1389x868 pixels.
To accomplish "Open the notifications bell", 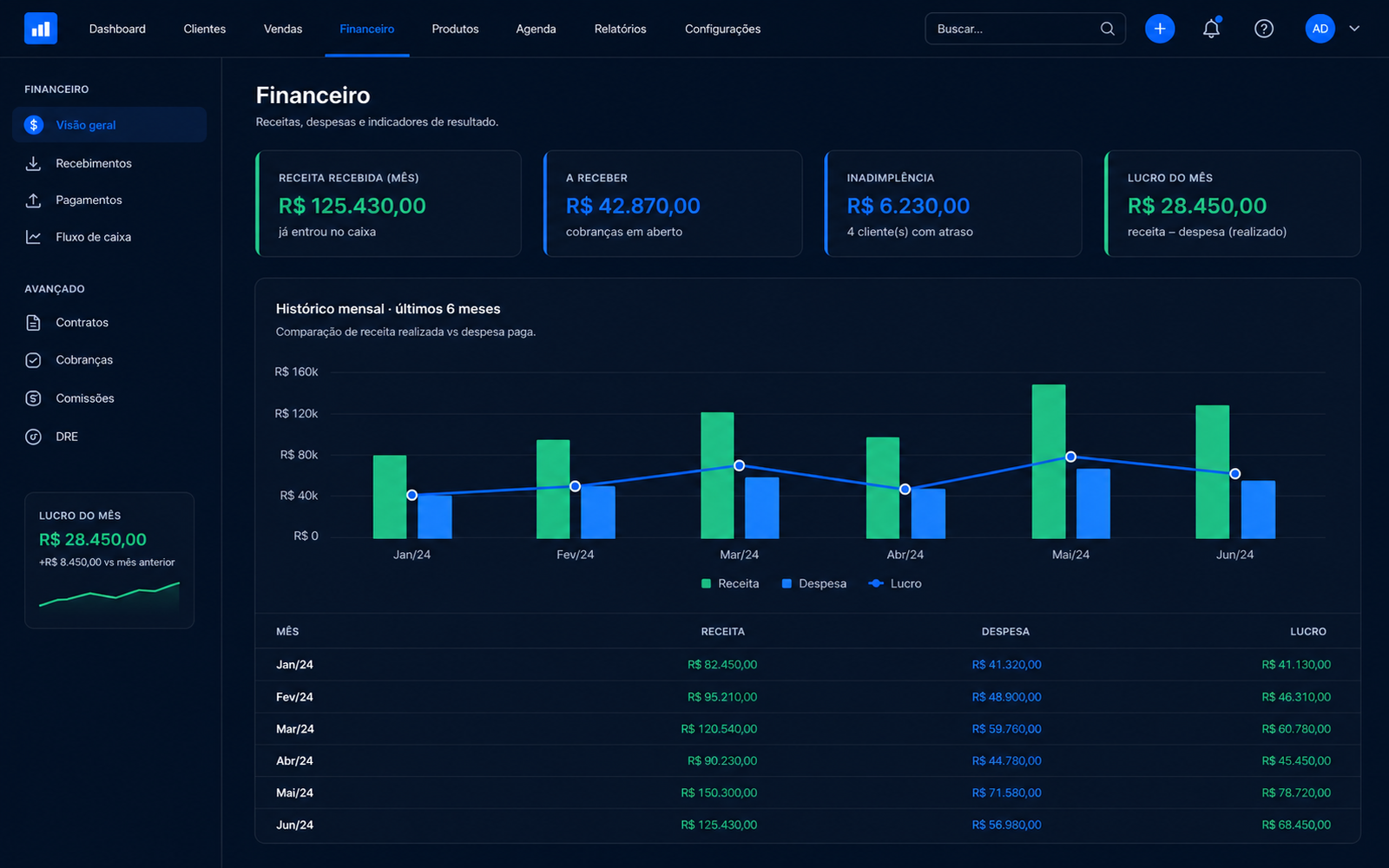I will 1211,29.
